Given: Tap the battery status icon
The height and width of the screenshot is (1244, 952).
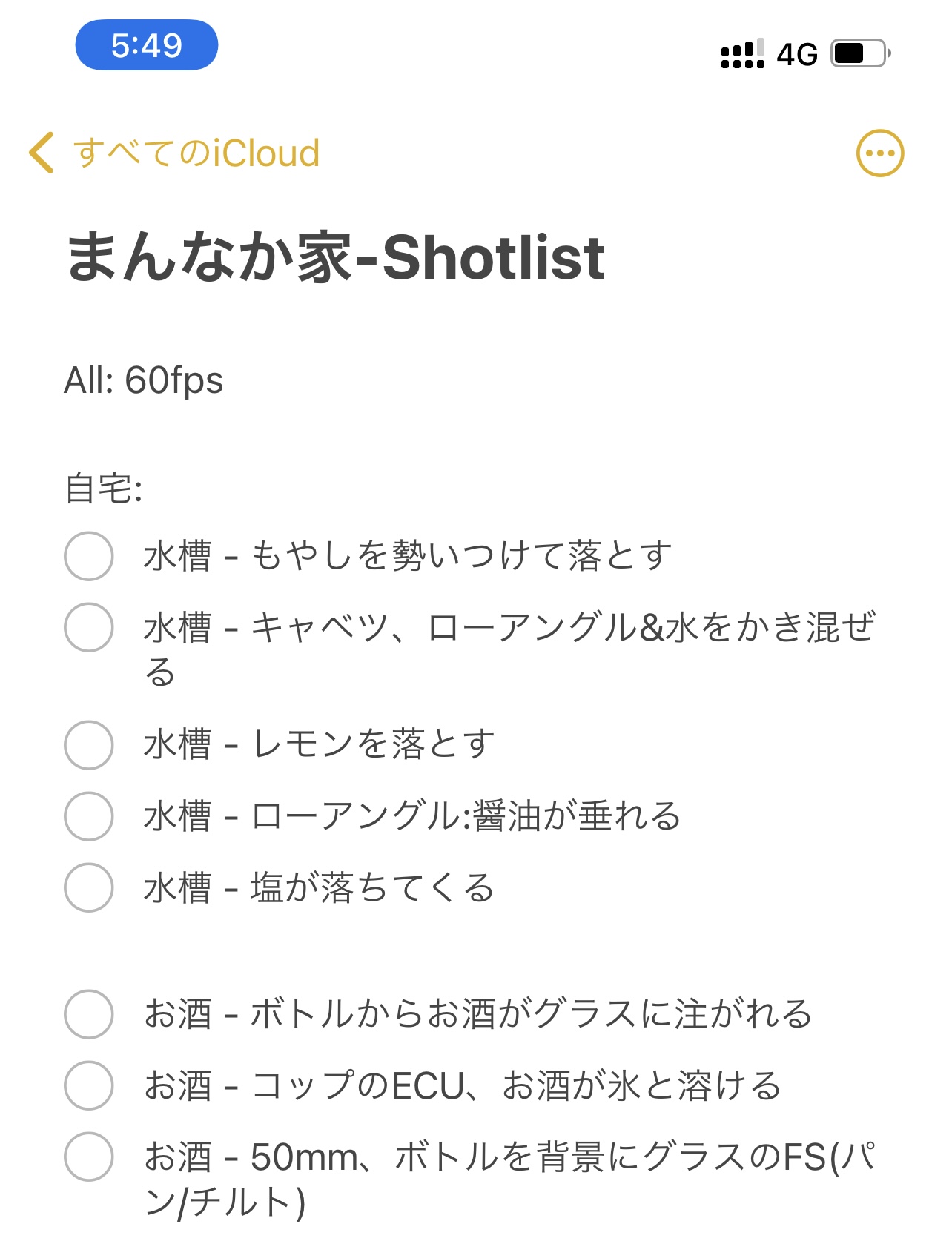Looking at the screenshot, I should coord(860,53).
